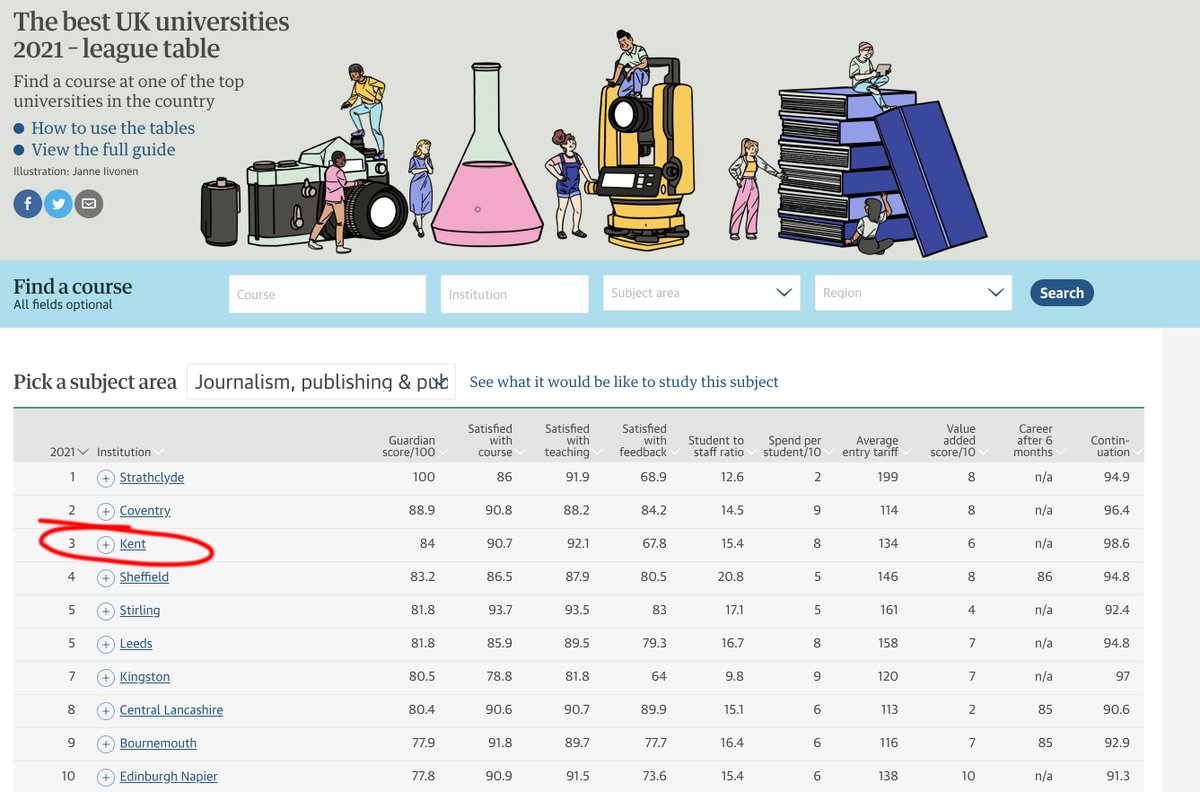Click Kent's continuation value 98.6

click(x=1116, y=544)
